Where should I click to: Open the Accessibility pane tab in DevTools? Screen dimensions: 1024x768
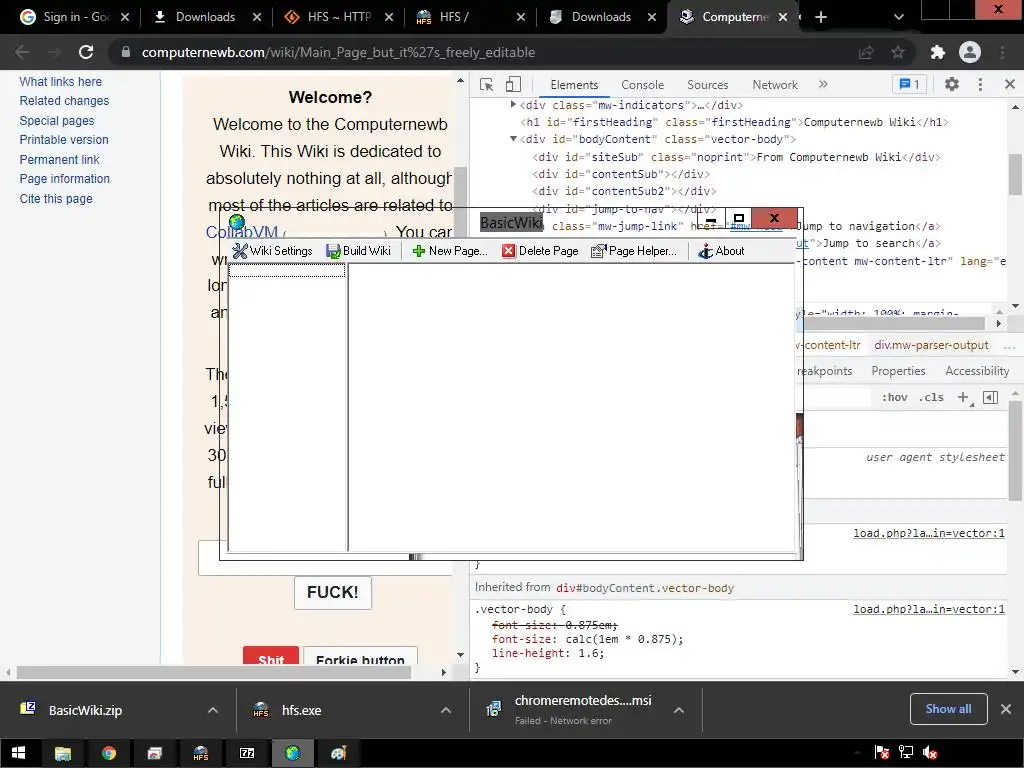977,371
